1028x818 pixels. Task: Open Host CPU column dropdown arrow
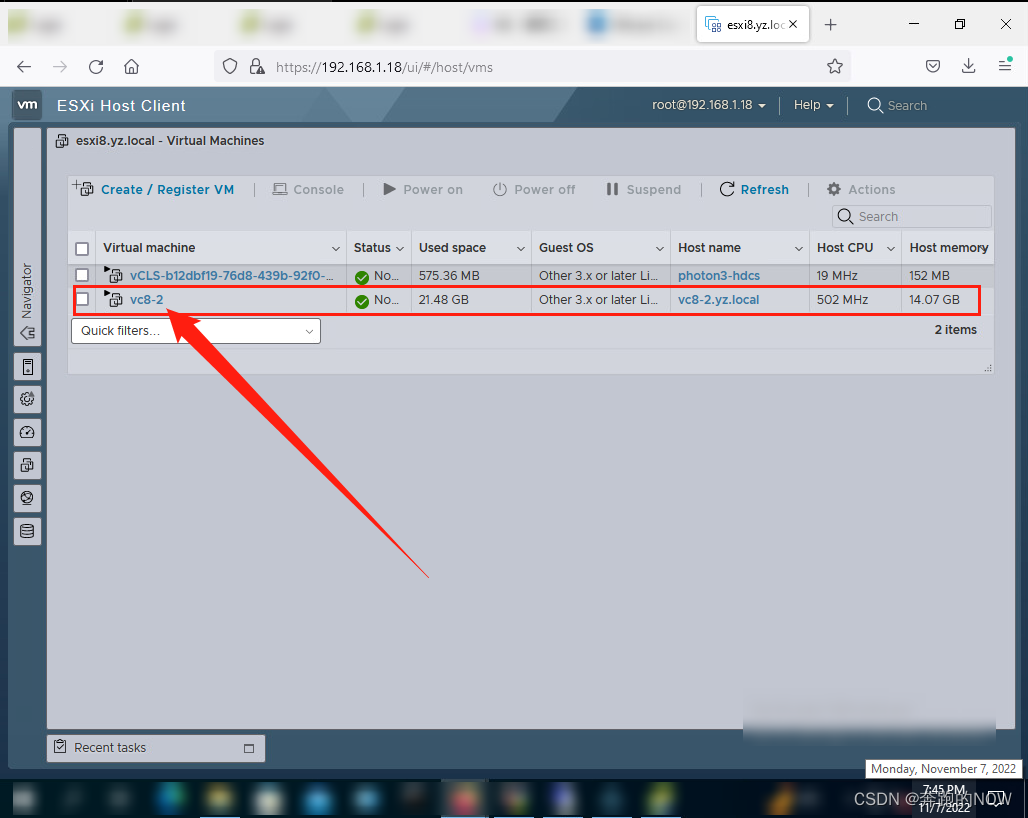891,248
